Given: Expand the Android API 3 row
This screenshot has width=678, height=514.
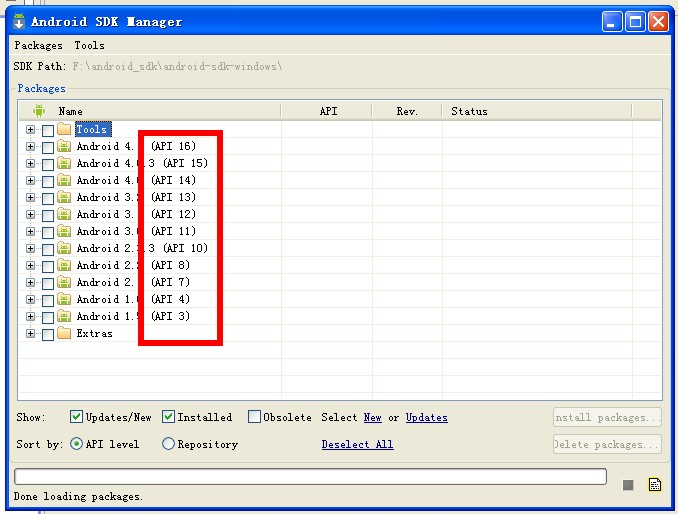Looking at the screenshot, I should (x=30, y=316).
